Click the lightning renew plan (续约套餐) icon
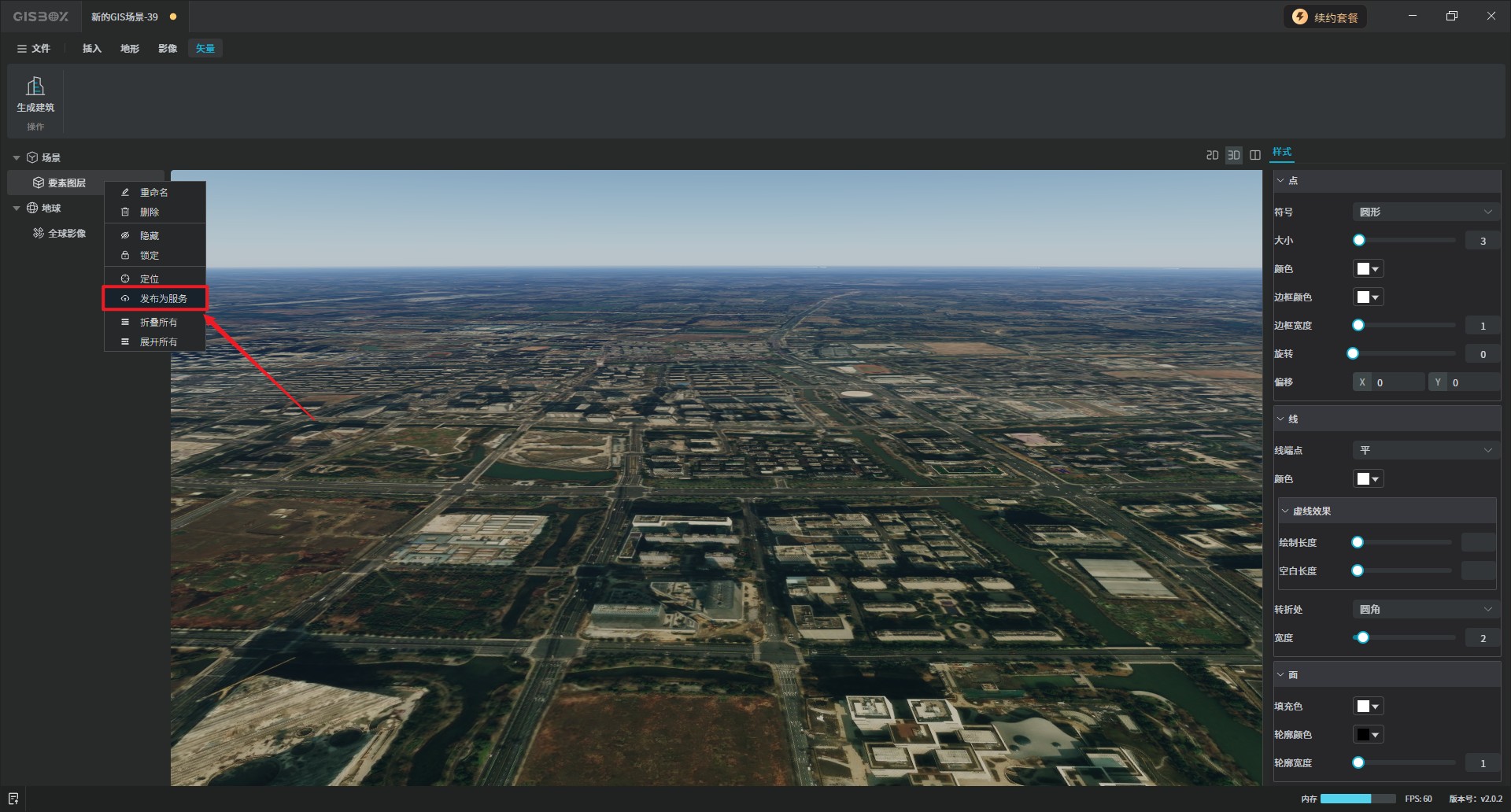1511x812 pixels. coord(1300,17)
